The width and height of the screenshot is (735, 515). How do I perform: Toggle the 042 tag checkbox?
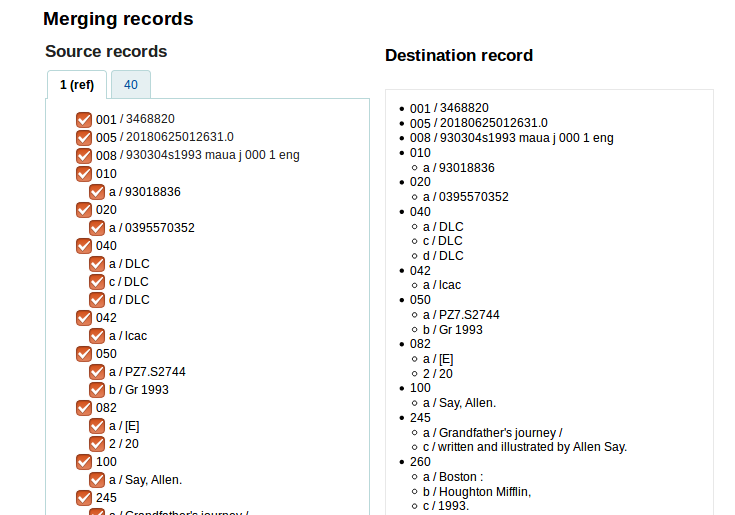[84, 318]
